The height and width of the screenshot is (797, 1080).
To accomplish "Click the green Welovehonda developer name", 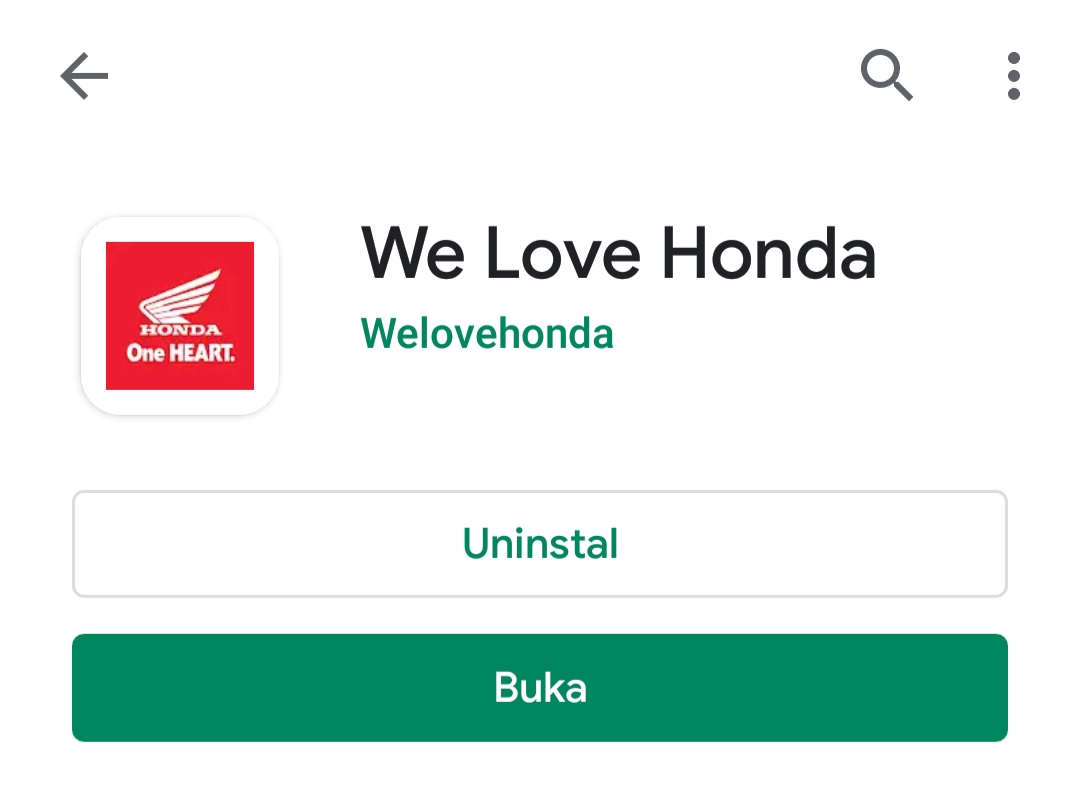I will coord(487,333).
